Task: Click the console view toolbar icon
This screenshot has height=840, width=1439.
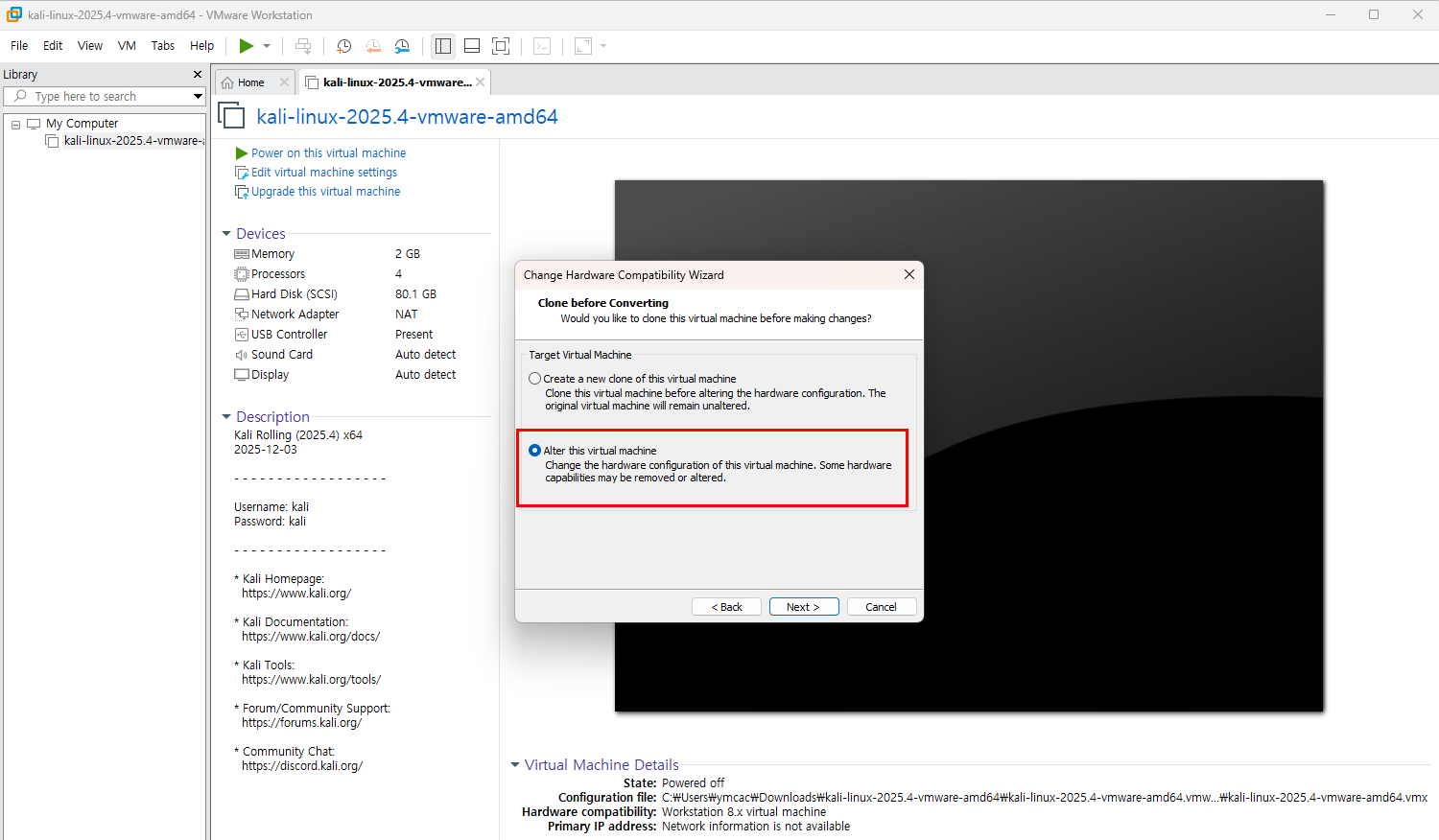Action: click(542, 46)
